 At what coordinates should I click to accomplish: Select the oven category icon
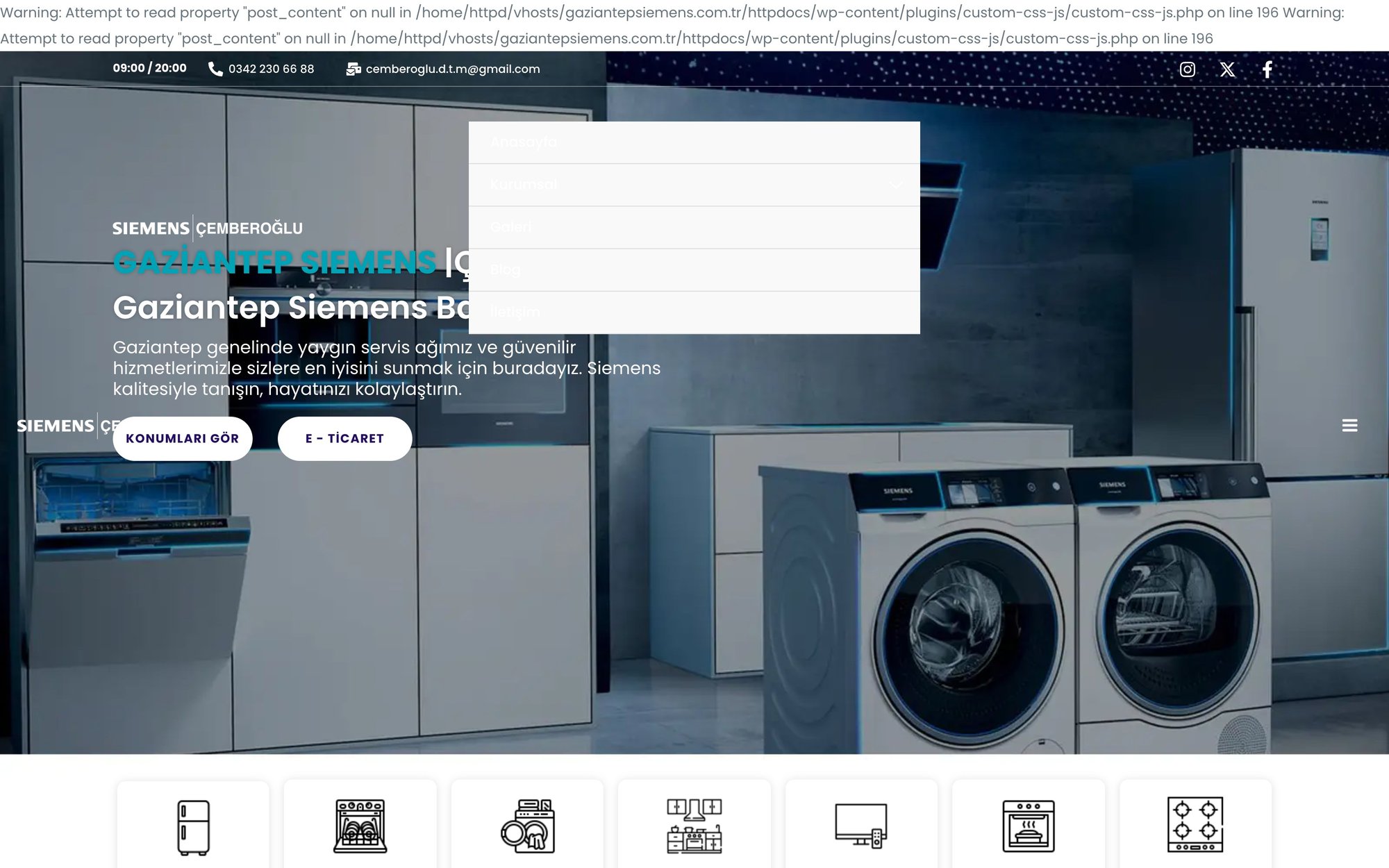coord(1029,826)
